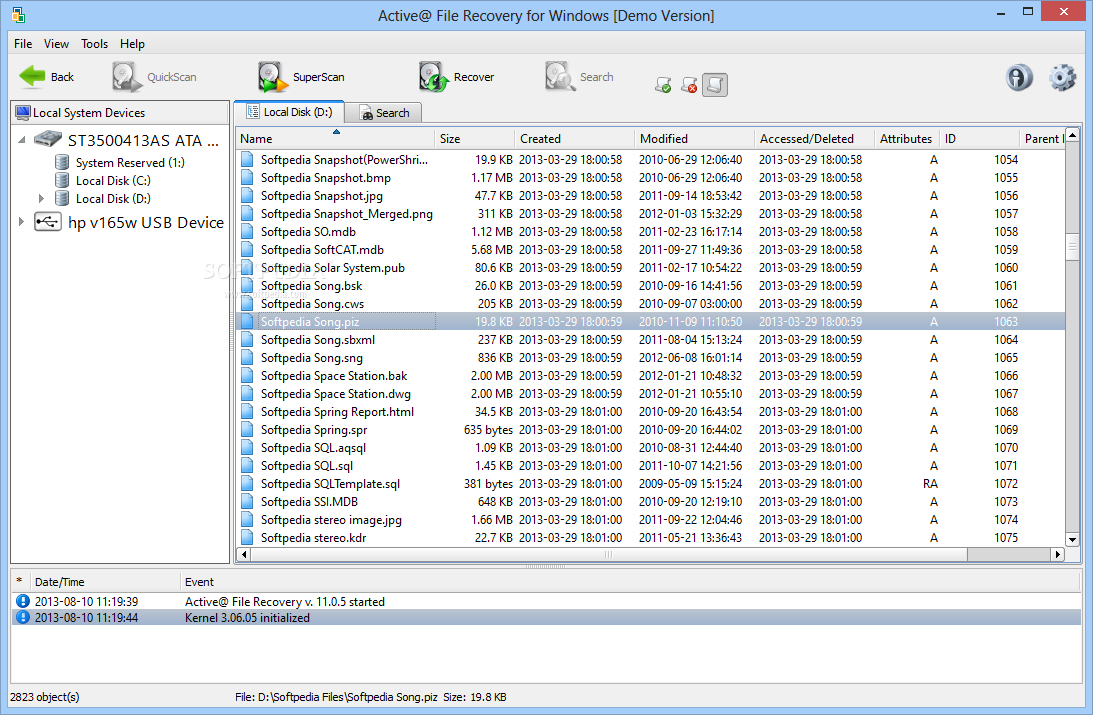Screen dimensions: 1093x715
Task: Click the Local System Devices panel header
Action: [x=120, y=113]
